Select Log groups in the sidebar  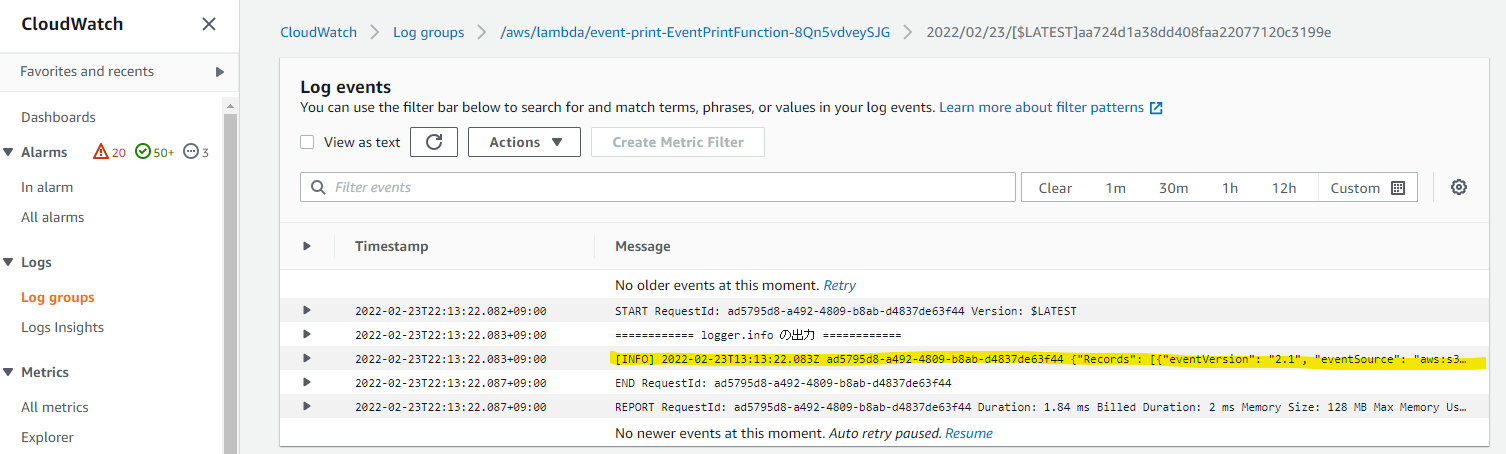[58, 297]
